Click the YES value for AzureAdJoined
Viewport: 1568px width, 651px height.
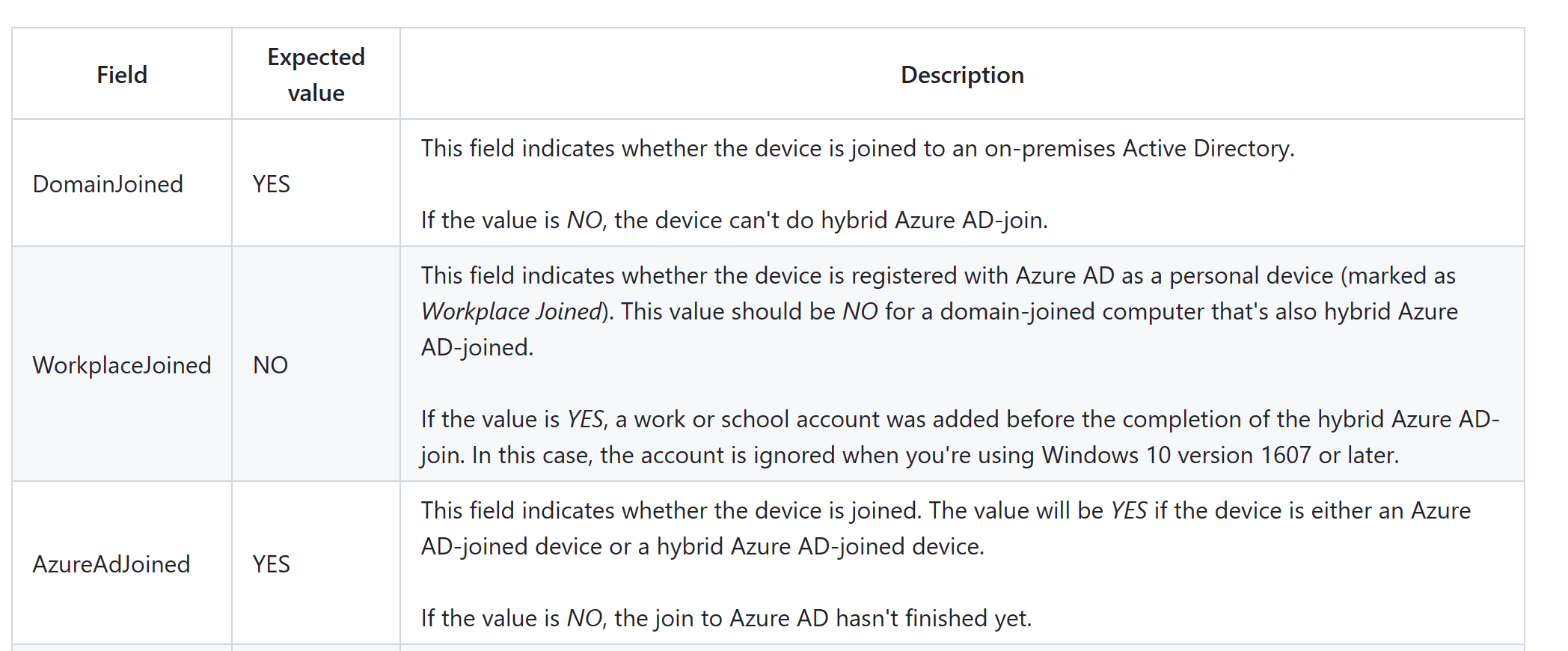pos(272,564)
